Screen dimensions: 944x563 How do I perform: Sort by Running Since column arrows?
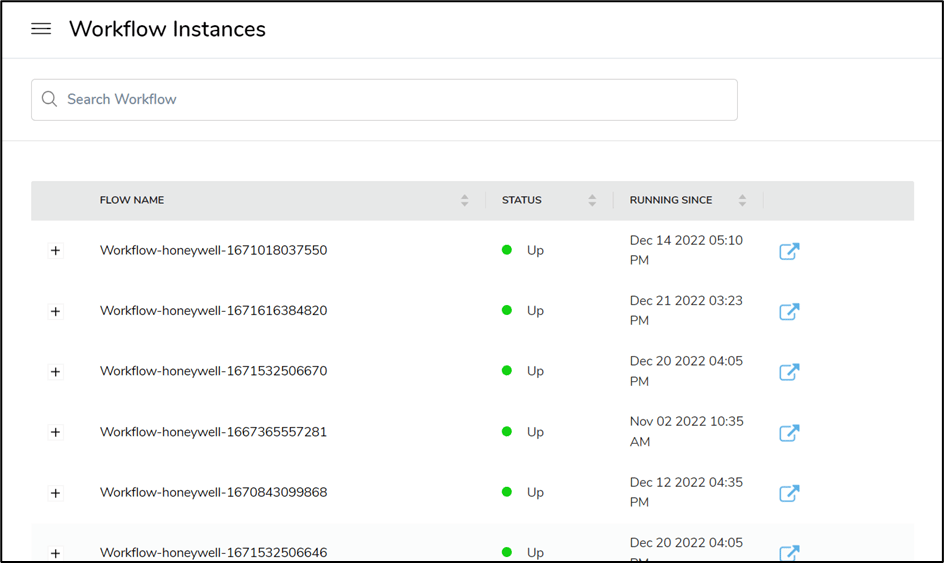click(x=742, y=201)
